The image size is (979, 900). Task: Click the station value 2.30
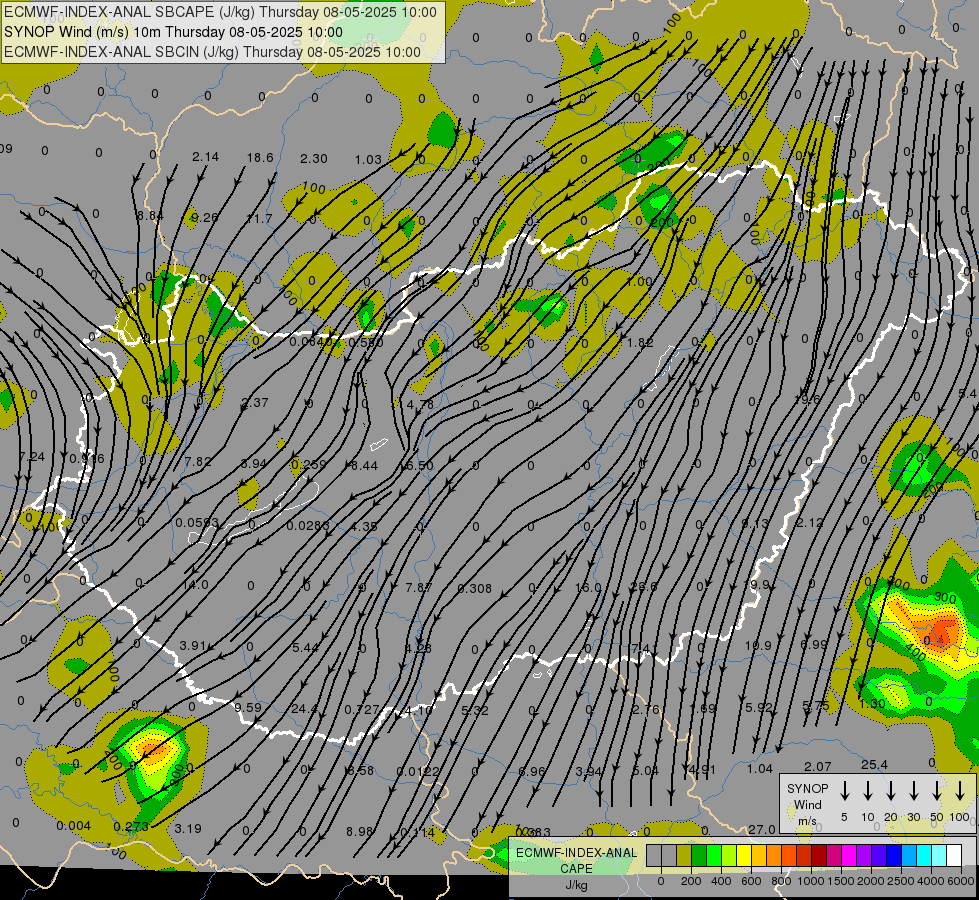(313, 159)
